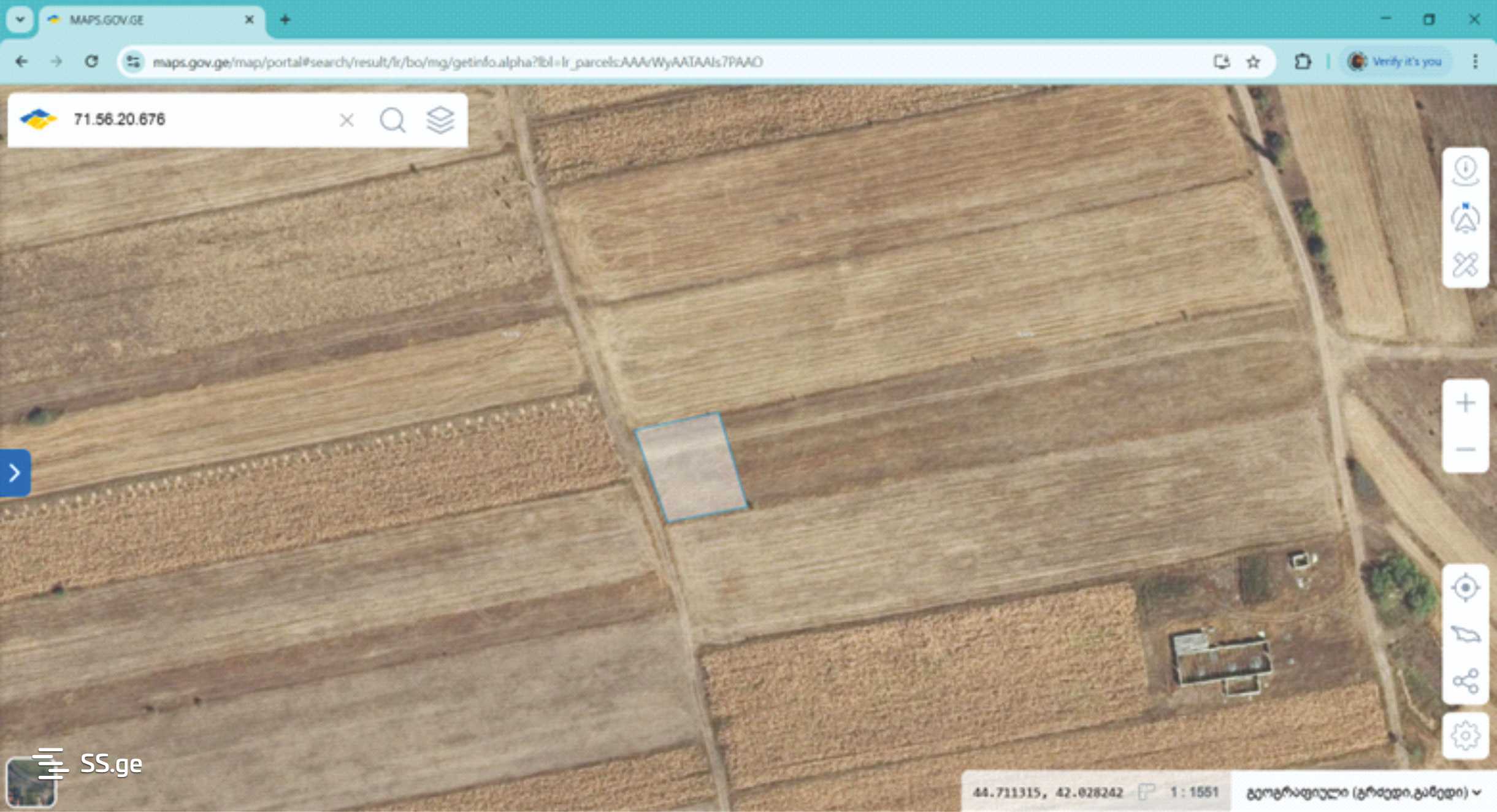1497x812 pixels.
Task: Zoom in with the plus button
Action: (x=1465, y=403)
